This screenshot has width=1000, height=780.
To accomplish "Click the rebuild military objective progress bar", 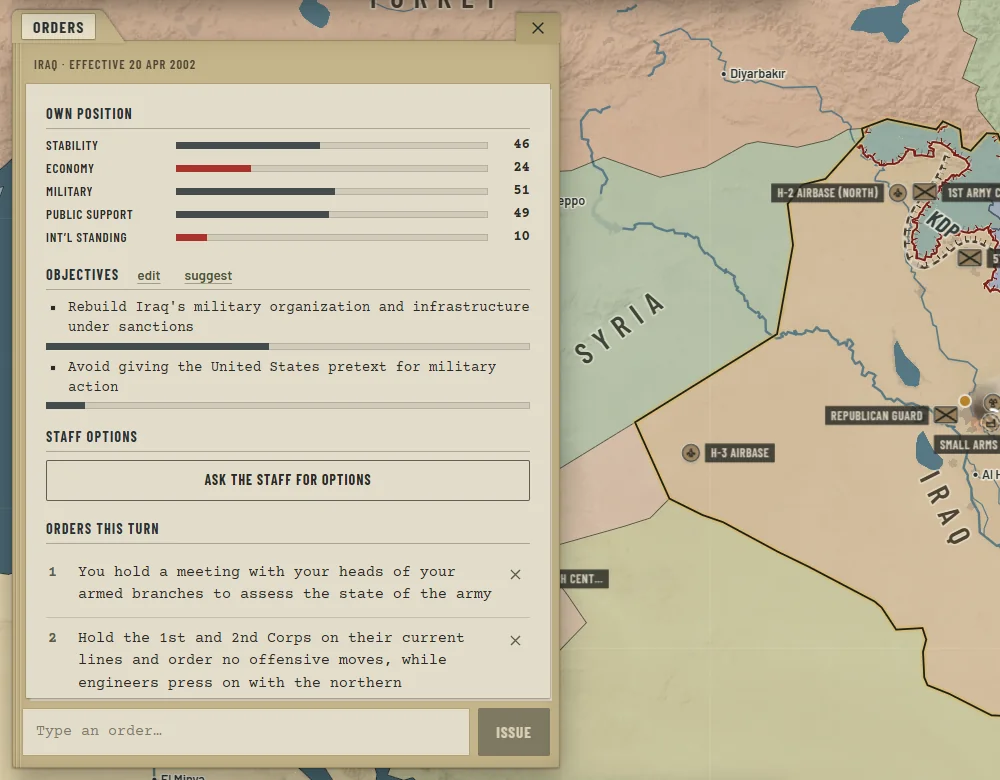I will 288,346.
